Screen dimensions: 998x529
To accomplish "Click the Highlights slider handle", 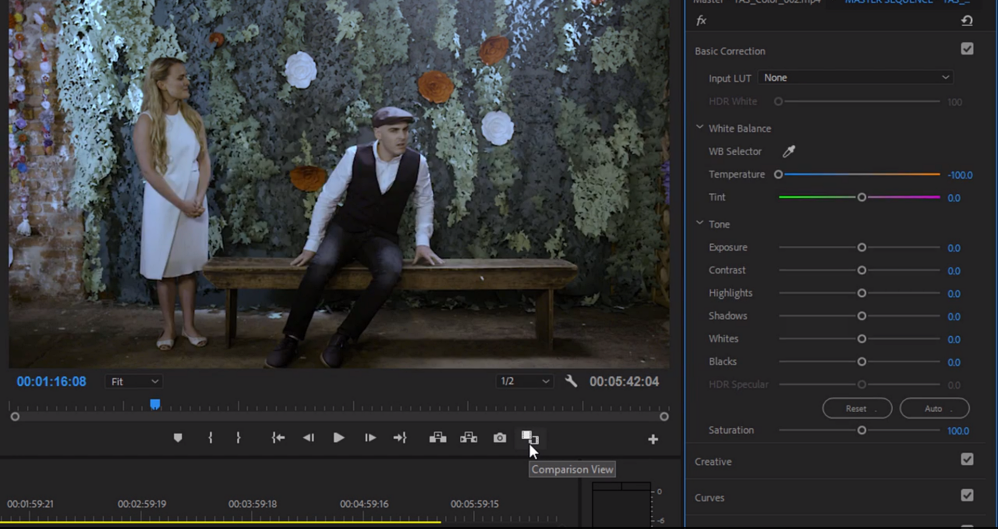I will pos(862,293).
